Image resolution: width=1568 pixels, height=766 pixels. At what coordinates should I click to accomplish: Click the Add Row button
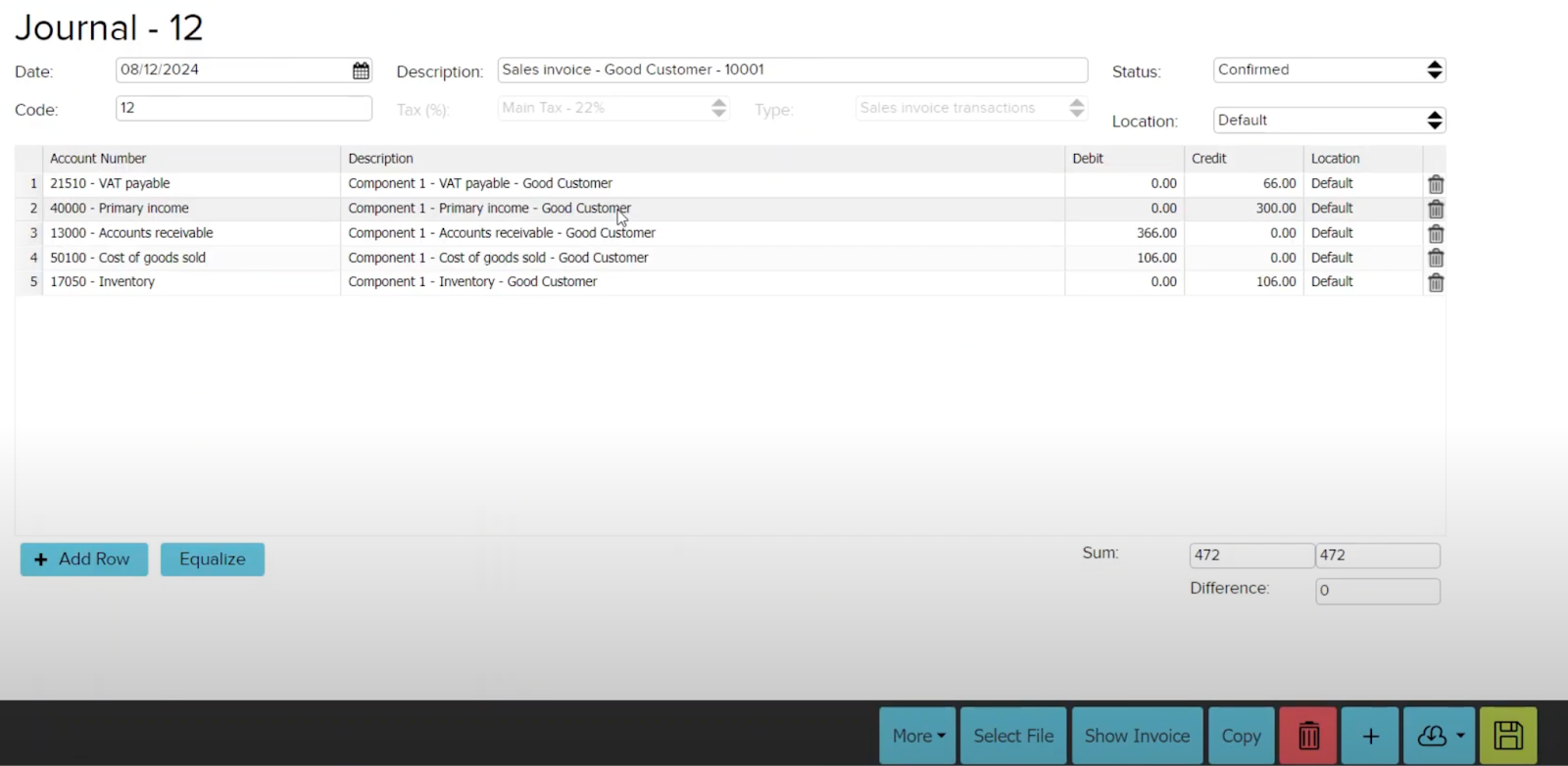(84, 559)
